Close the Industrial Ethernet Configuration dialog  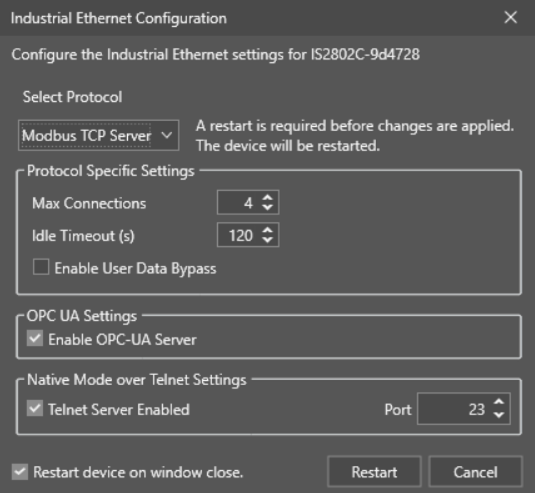click(510, 17)
